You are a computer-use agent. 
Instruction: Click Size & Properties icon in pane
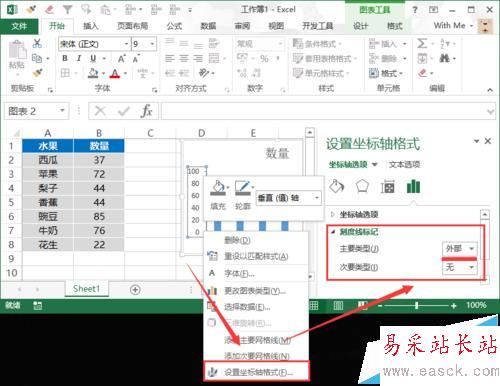point(388,187)
